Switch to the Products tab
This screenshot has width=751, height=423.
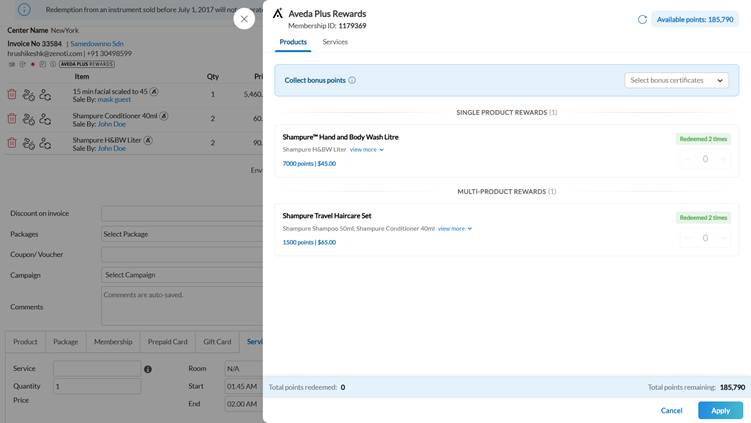pyautogui.click(x=293, y=42)
